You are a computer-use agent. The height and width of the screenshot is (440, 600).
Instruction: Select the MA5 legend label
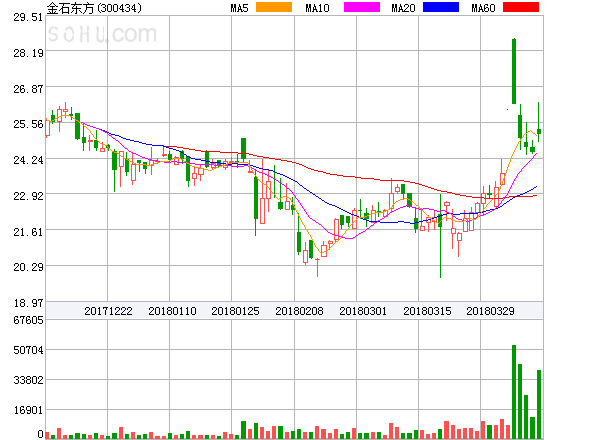(x=239, y=8)
